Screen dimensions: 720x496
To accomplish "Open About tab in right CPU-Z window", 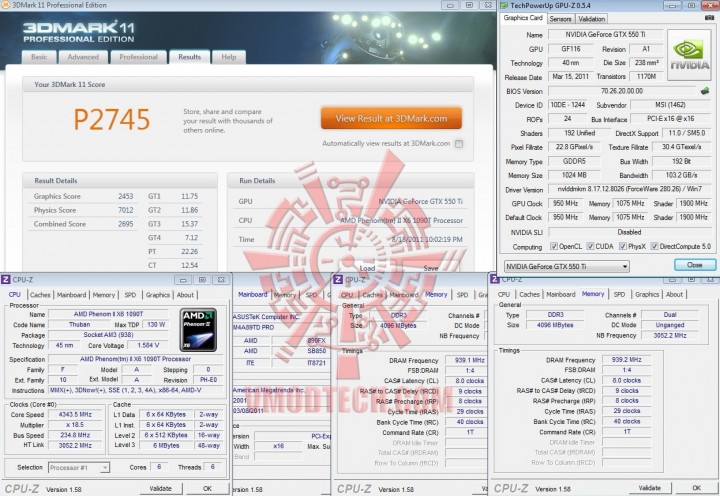I will [x=674, y=294].
